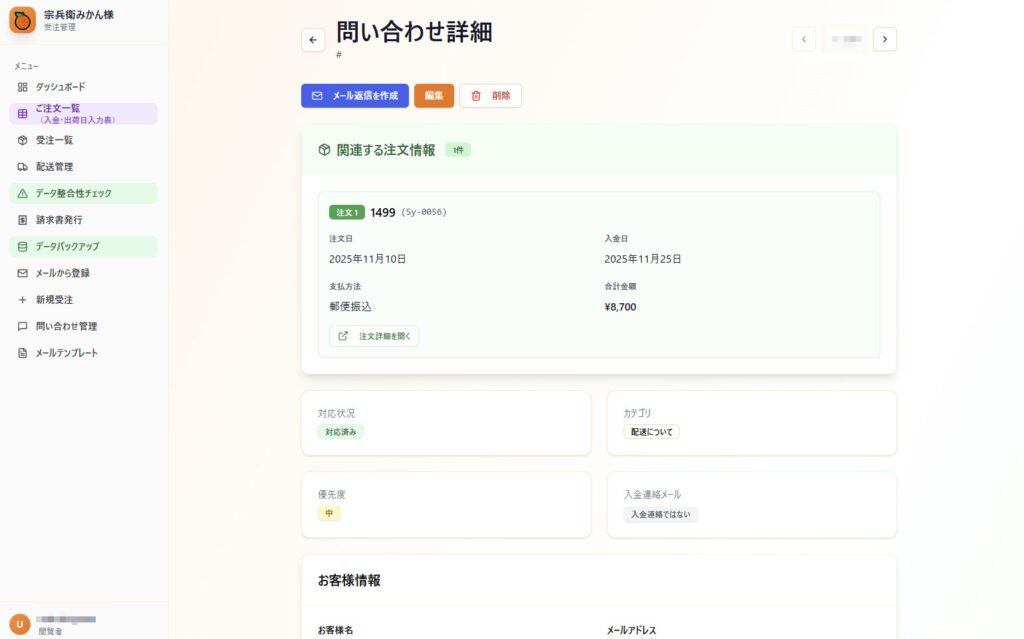This screenshot has width=1024, height=639.
Task: Click the external-link icon on 注文詳細を開く
Action: tap(343, 336)
